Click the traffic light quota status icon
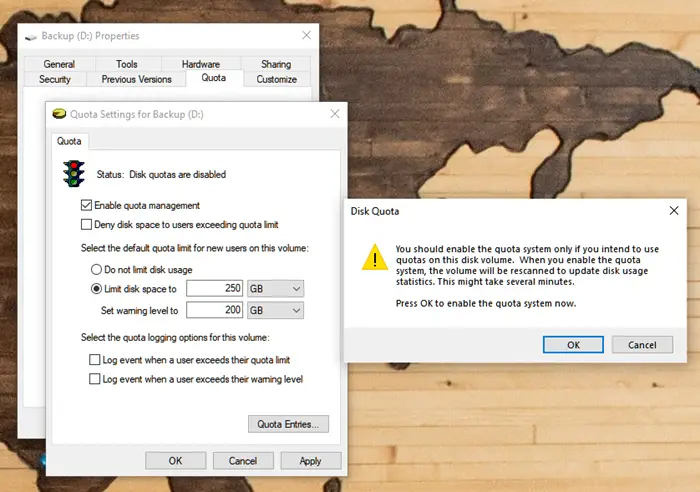This screenshot has height=492, width=700. point(74,174)
